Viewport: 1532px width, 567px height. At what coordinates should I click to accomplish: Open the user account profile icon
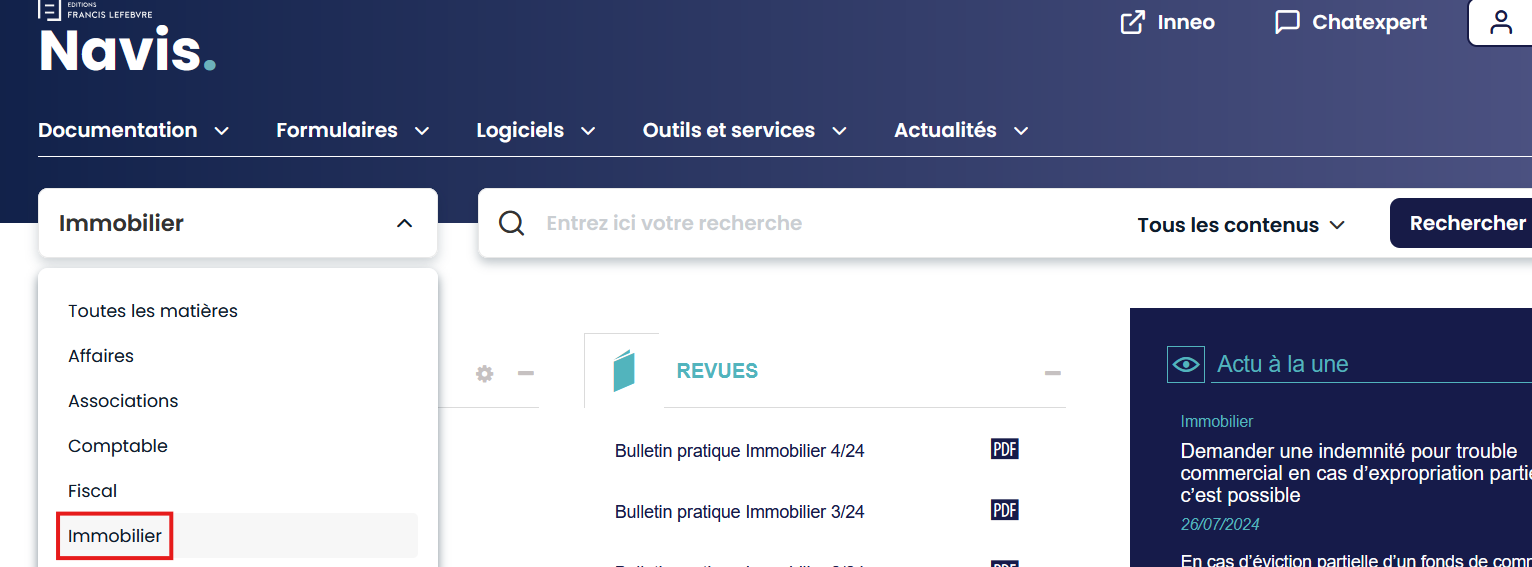click(x=1500, y=23)
